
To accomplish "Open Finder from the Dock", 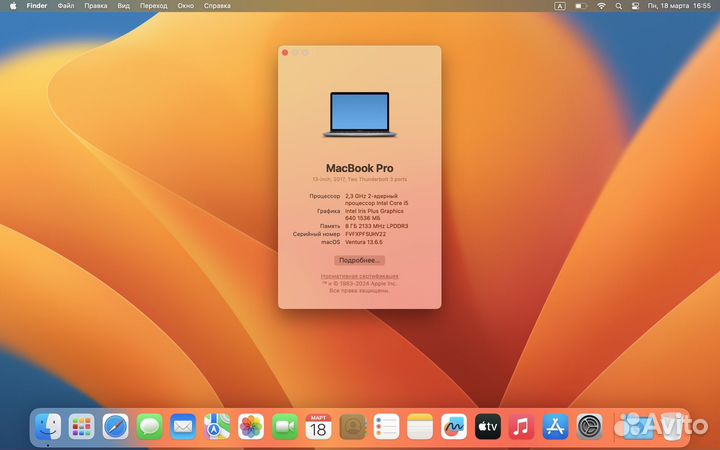I will [48, 427].
